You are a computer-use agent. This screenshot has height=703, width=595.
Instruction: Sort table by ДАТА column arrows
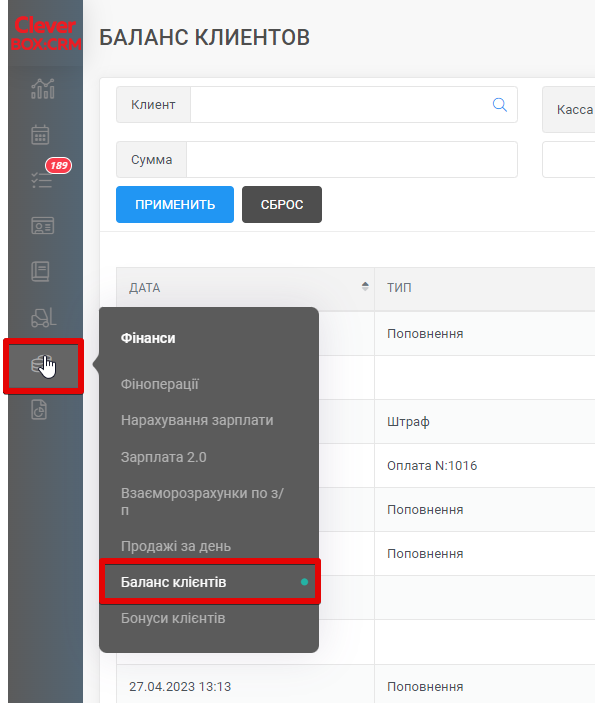point(365,286)
